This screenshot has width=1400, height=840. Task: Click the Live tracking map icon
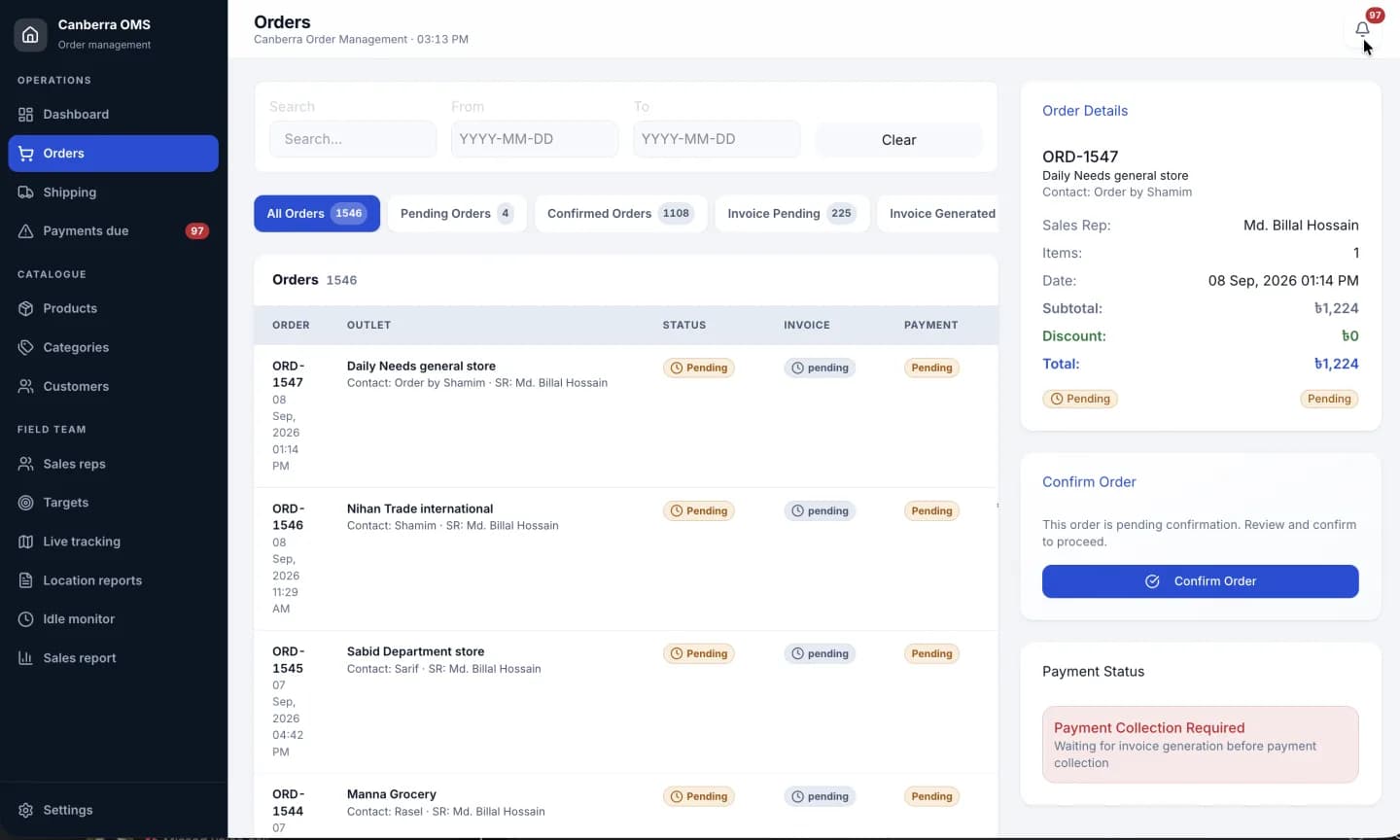click(x=26, y=542)
